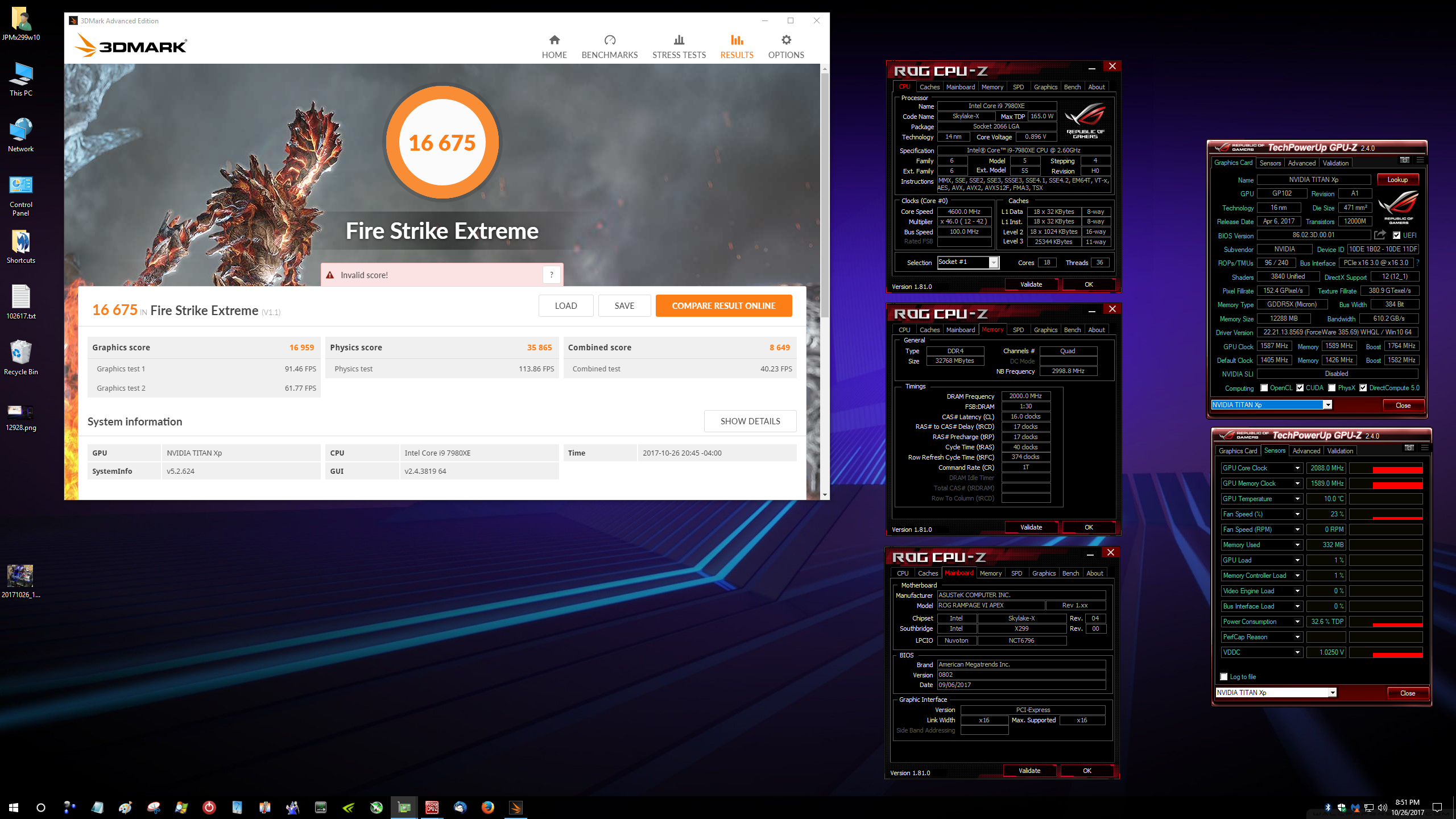Select SPD tab in middle CPU-Z window
This screenshot has height=819, width=1456.
tap(1018, 330)
